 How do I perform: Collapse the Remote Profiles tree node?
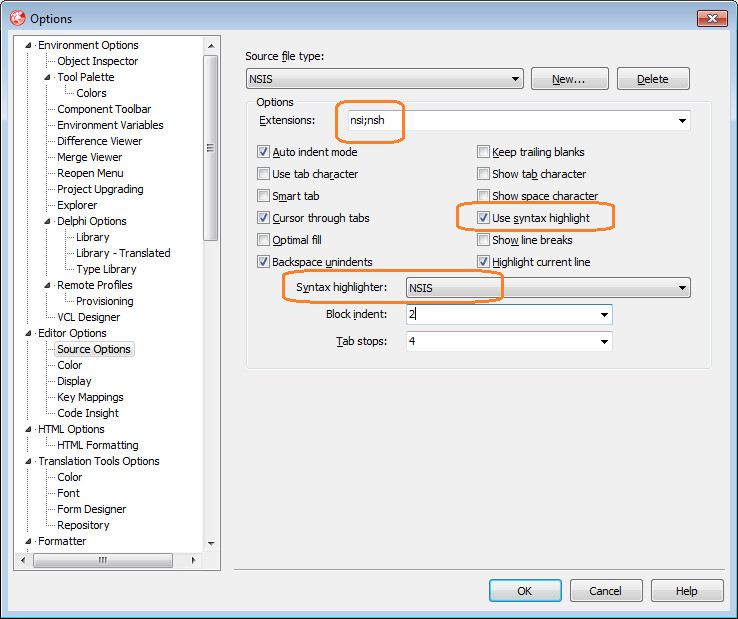pos(47,285)
